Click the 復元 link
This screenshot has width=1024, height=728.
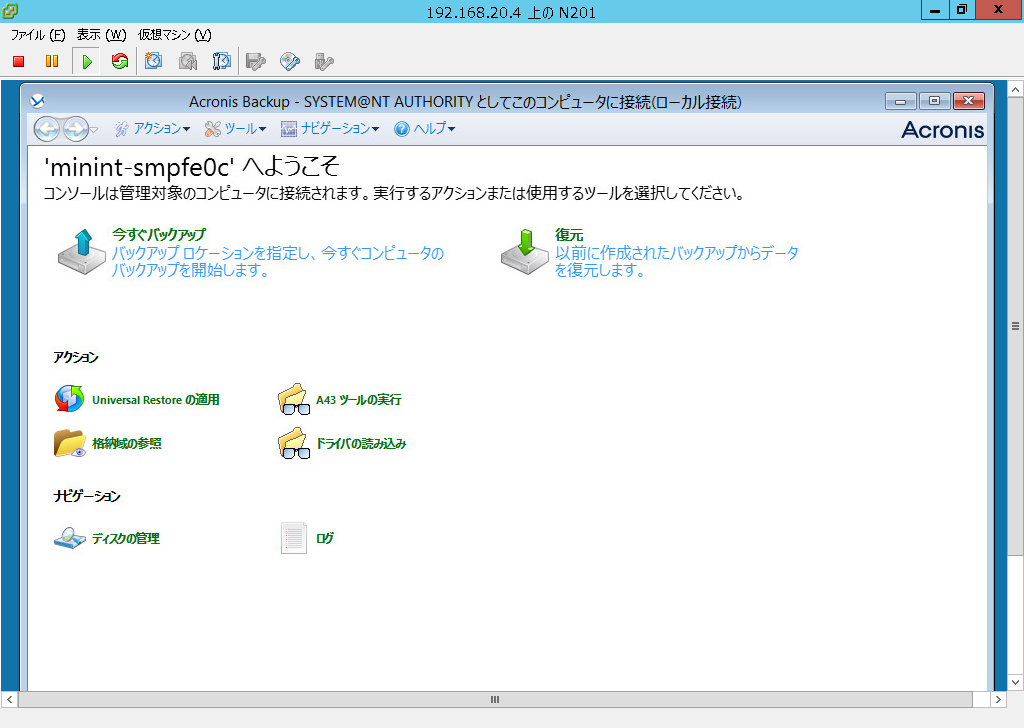(x=569, y=234)
